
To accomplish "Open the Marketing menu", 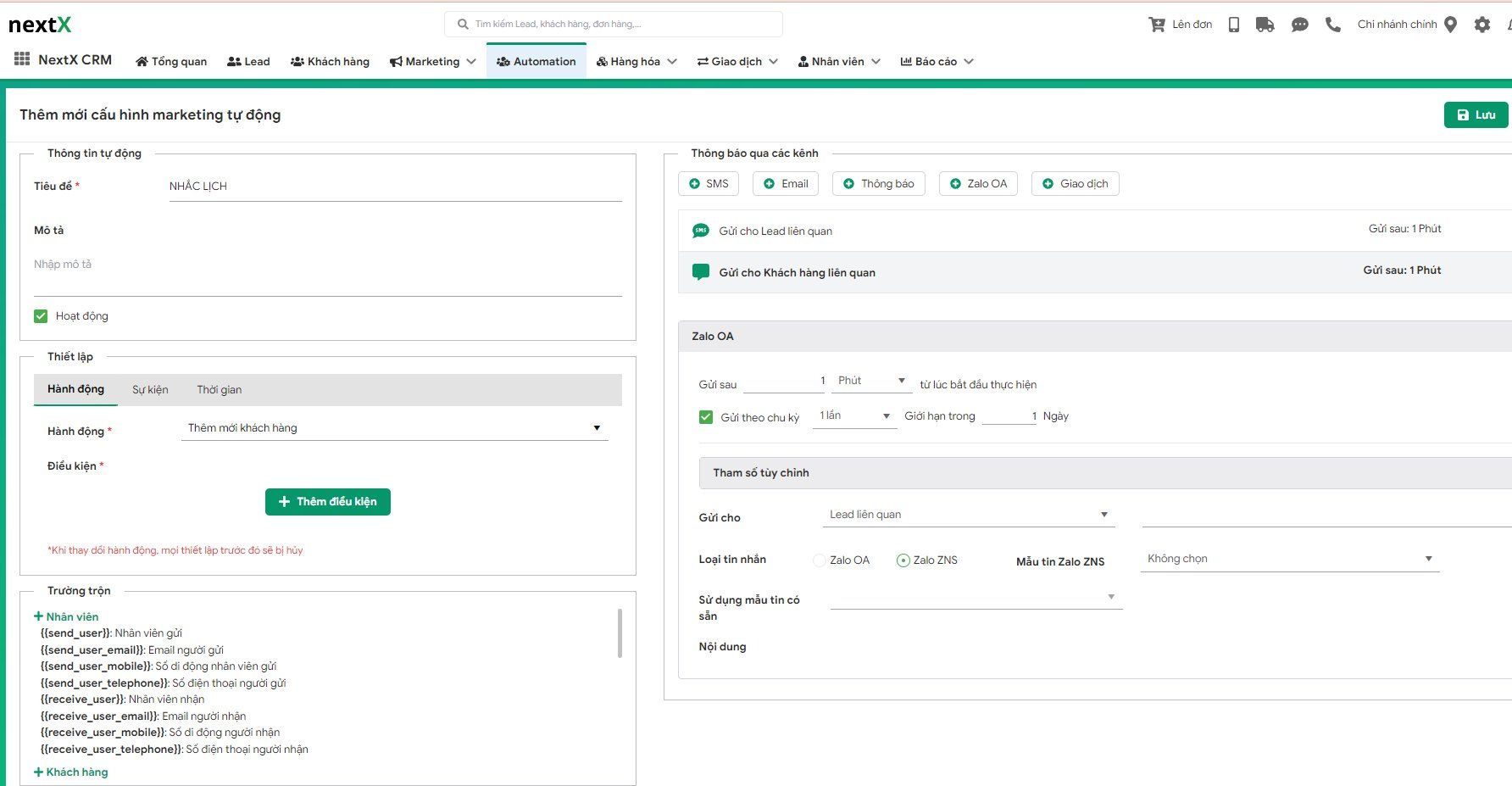I will click(432, 61).
